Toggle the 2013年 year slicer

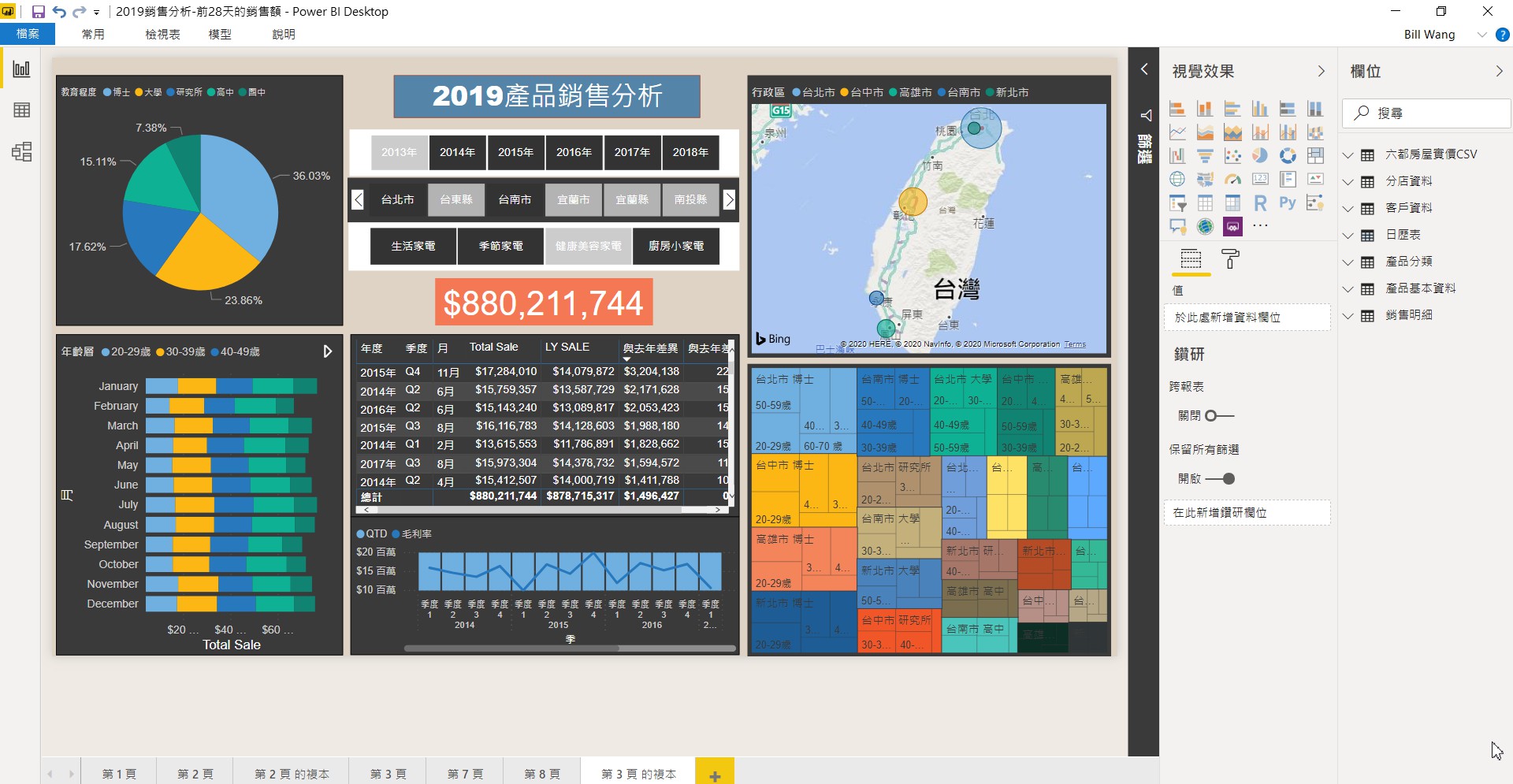(399, 152)
